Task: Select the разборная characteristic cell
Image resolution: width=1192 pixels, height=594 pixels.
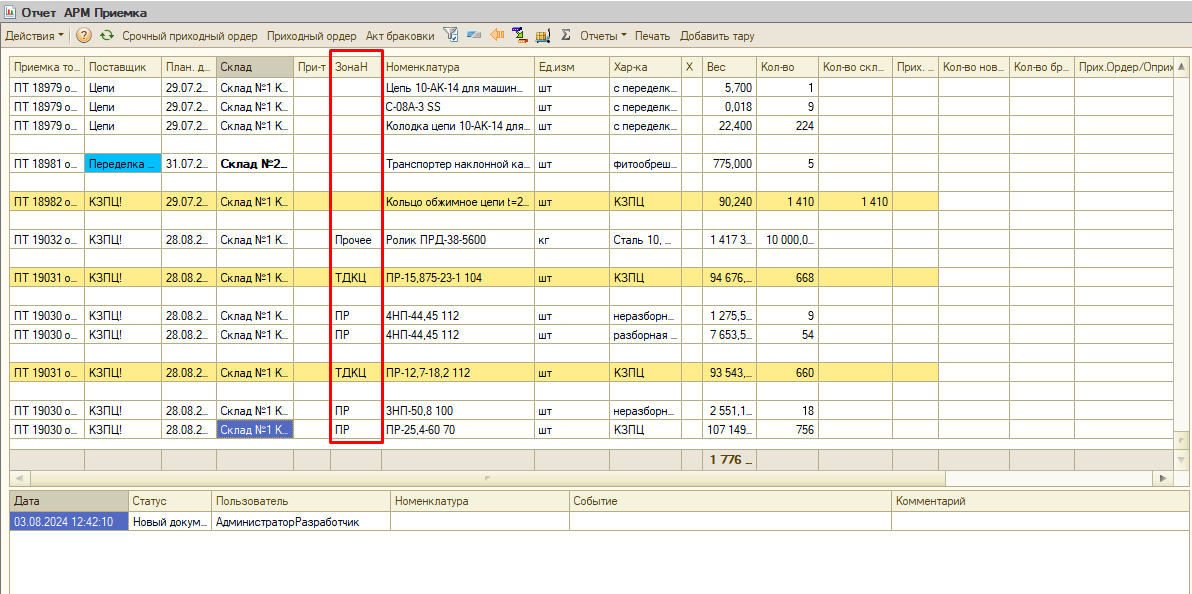Action: [x=645, y=335]
